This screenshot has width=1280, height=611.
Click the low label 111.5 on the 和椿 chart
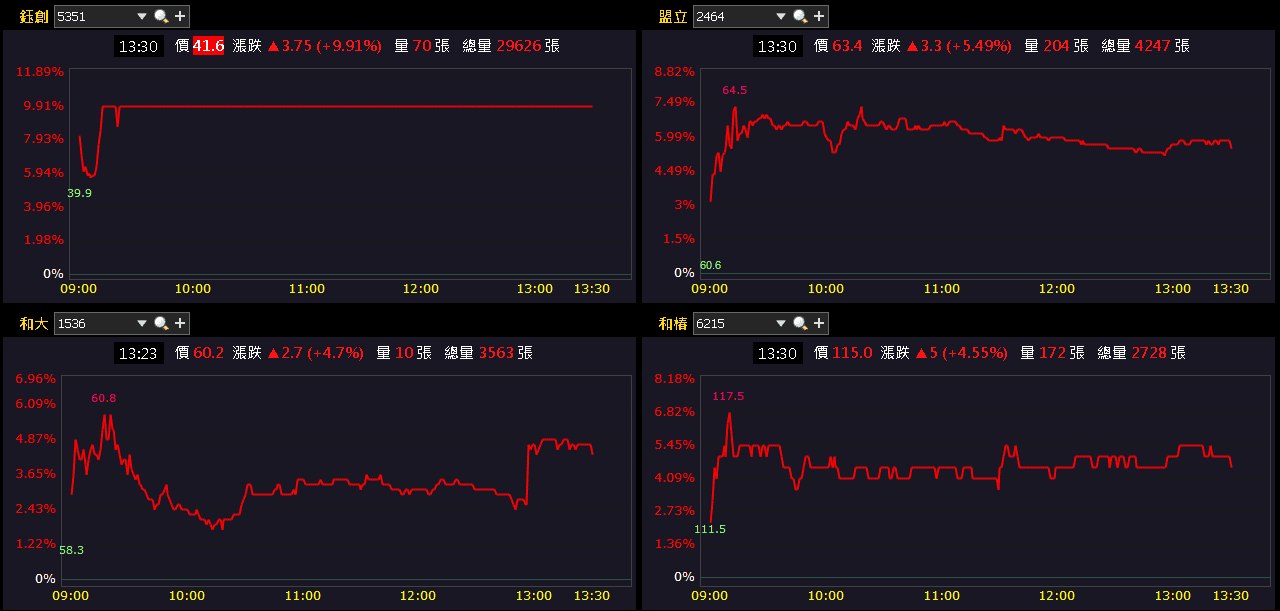tap(709, 529)
